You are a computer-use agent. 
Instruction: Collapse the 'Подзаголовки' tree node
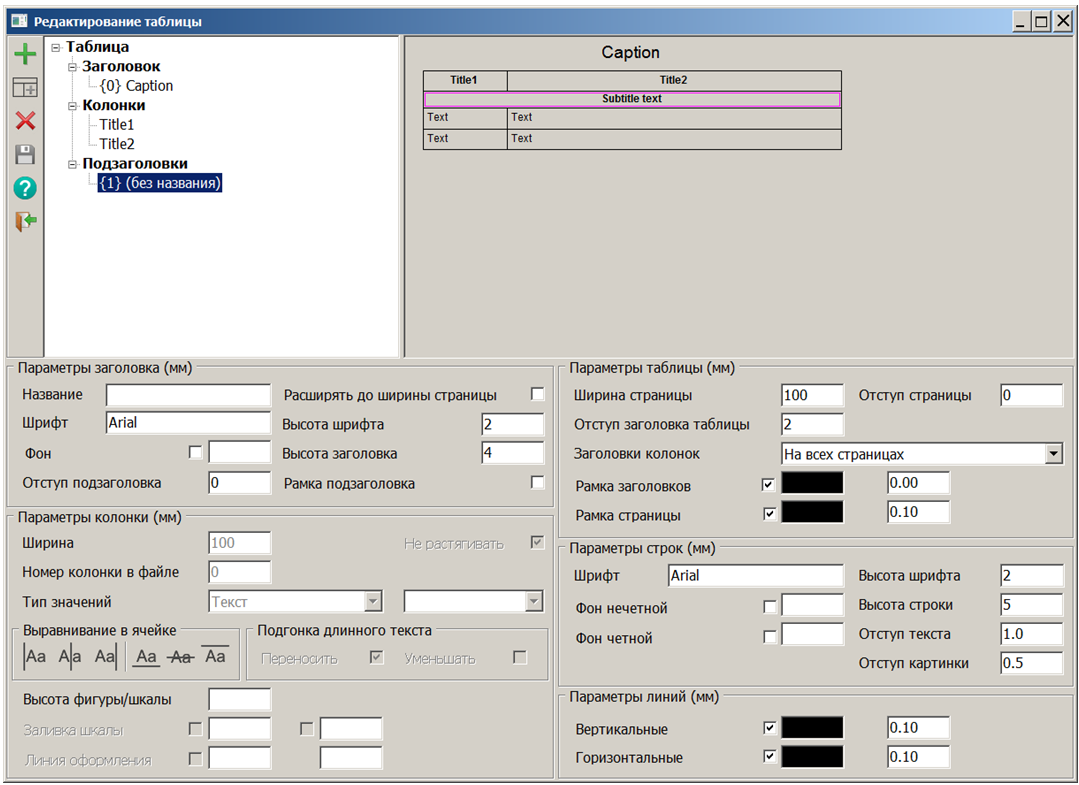(73, 164)
